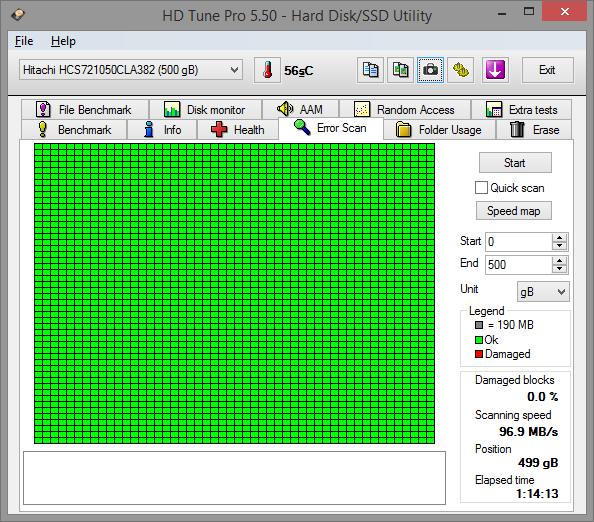
Task: Decrease the End value spinner
Action: pyautogui.click(x=560, y=269)
